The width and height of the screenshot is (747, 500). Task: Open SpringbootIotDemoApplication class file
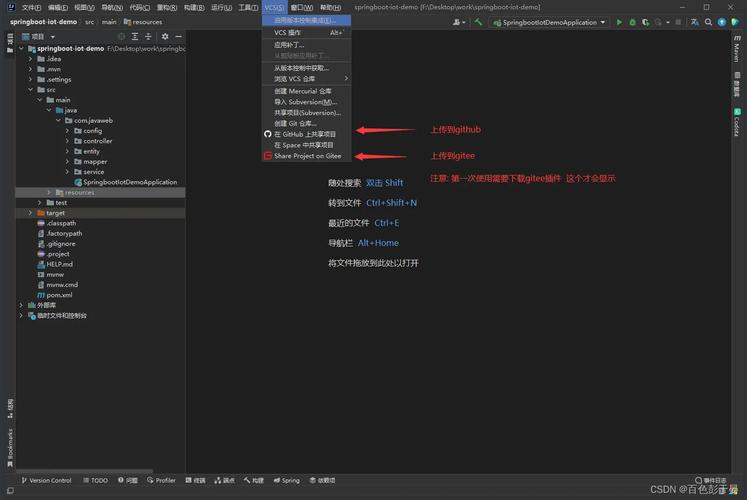(125, 182)
